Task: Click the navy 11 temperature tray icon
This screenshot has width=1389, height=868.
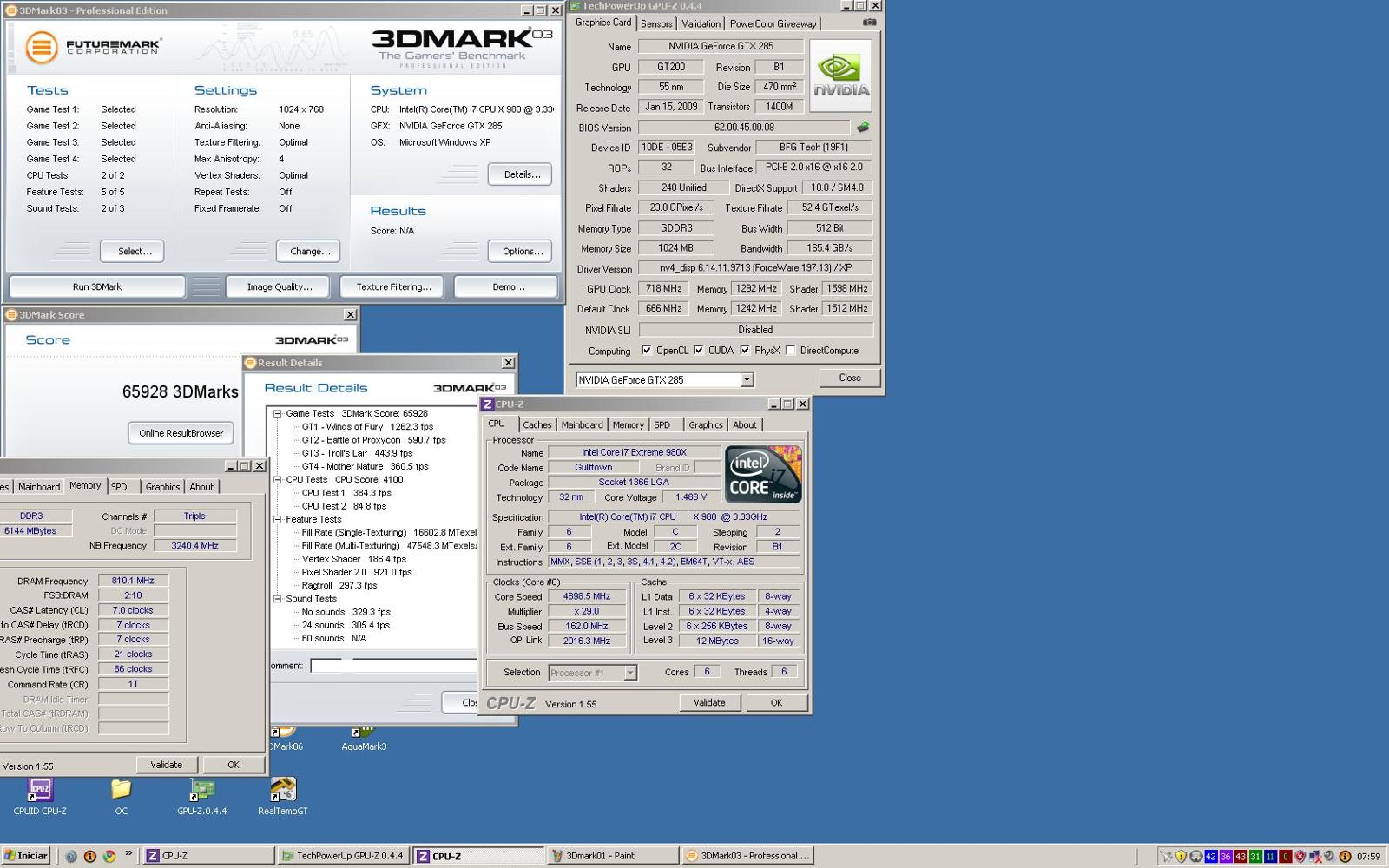Action: point(1270,856)
